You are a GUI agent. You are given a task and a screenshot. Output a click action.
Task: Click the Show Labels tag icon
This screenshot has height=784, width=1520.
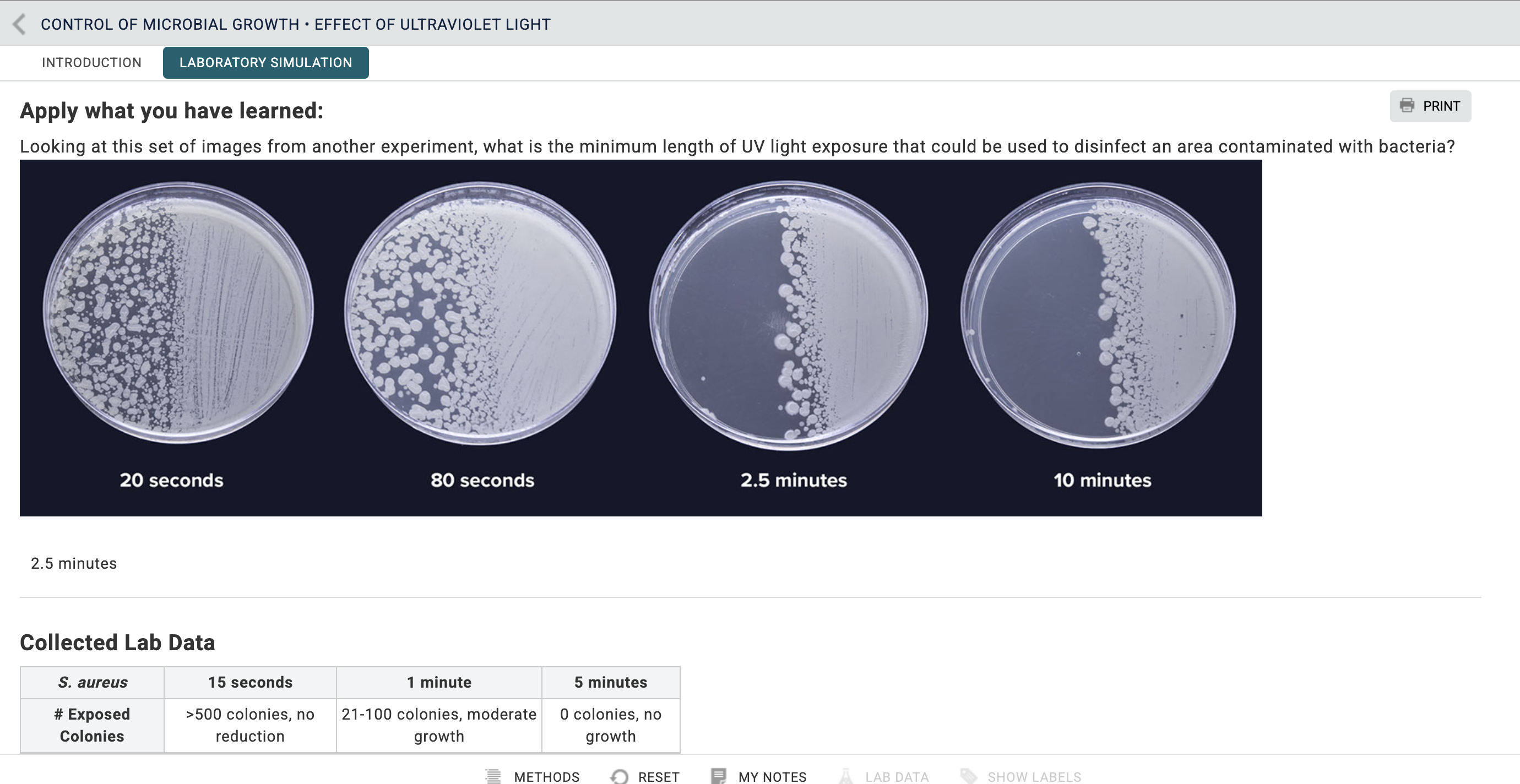[x=968, y=776]
